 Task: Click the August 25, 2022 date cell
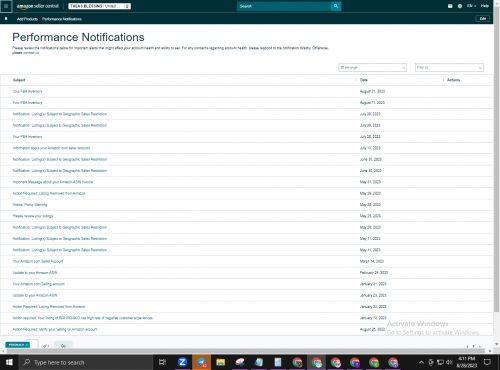point(372,329)
